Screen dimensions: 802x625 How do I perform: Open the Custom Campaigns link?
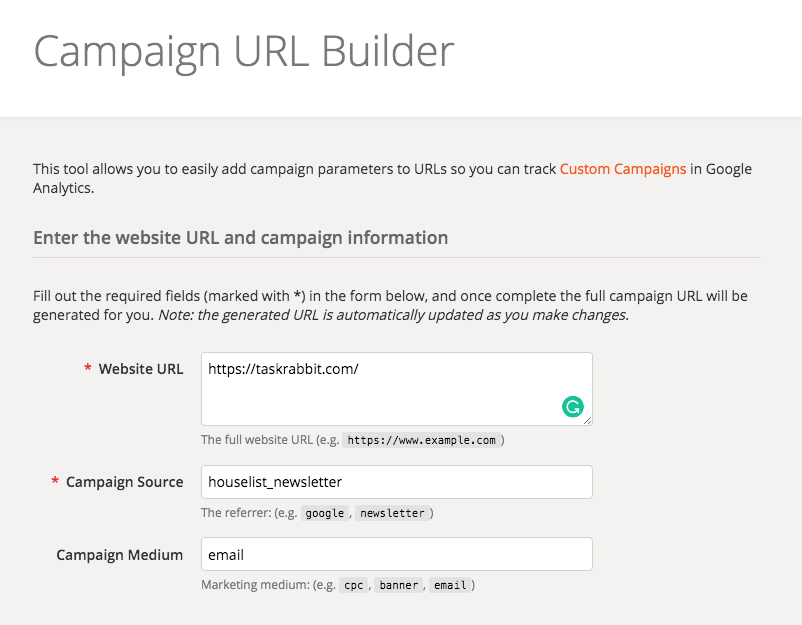click(x=622, y=169)
